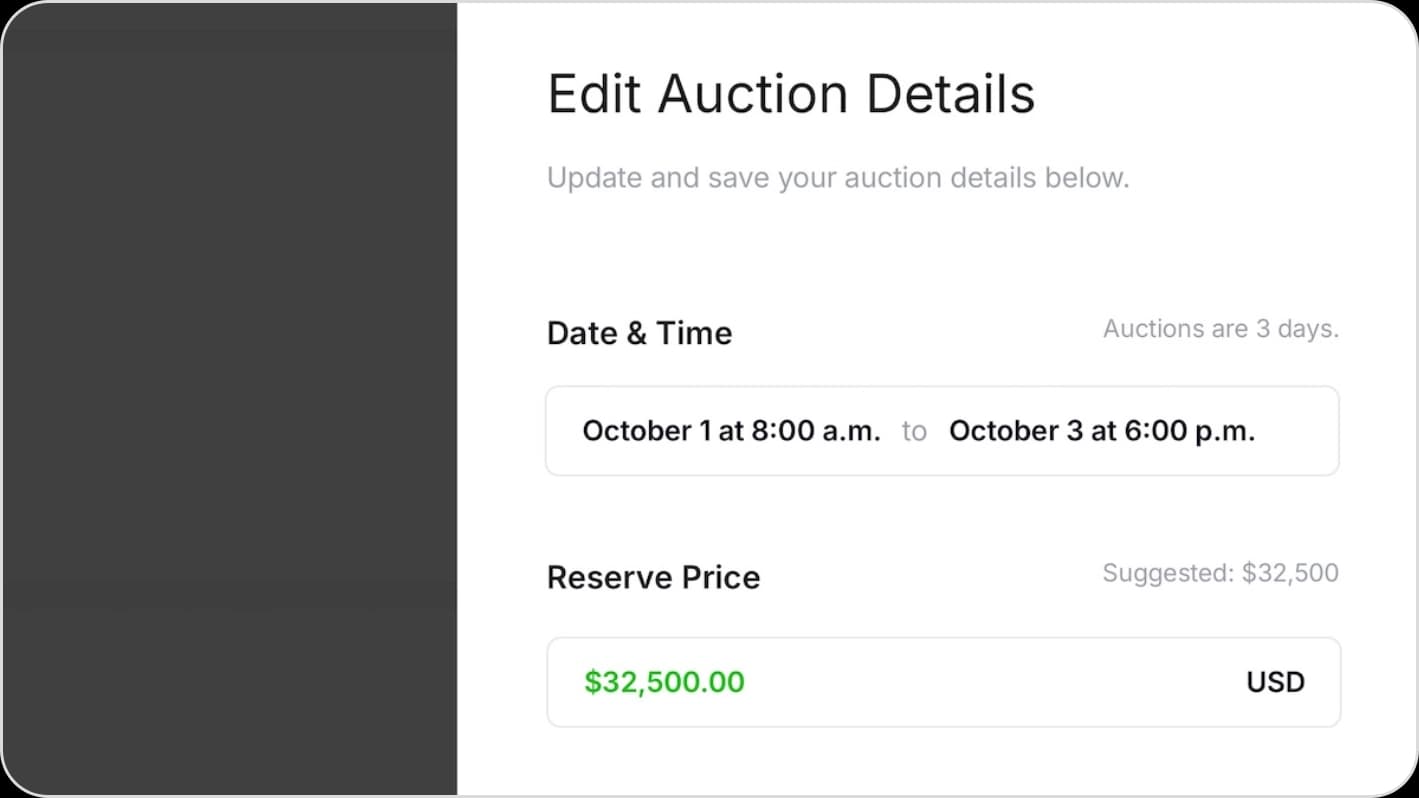Click the Date & Time section label
The height and width of the screenshot is (798, 1419).
point(639,333)
